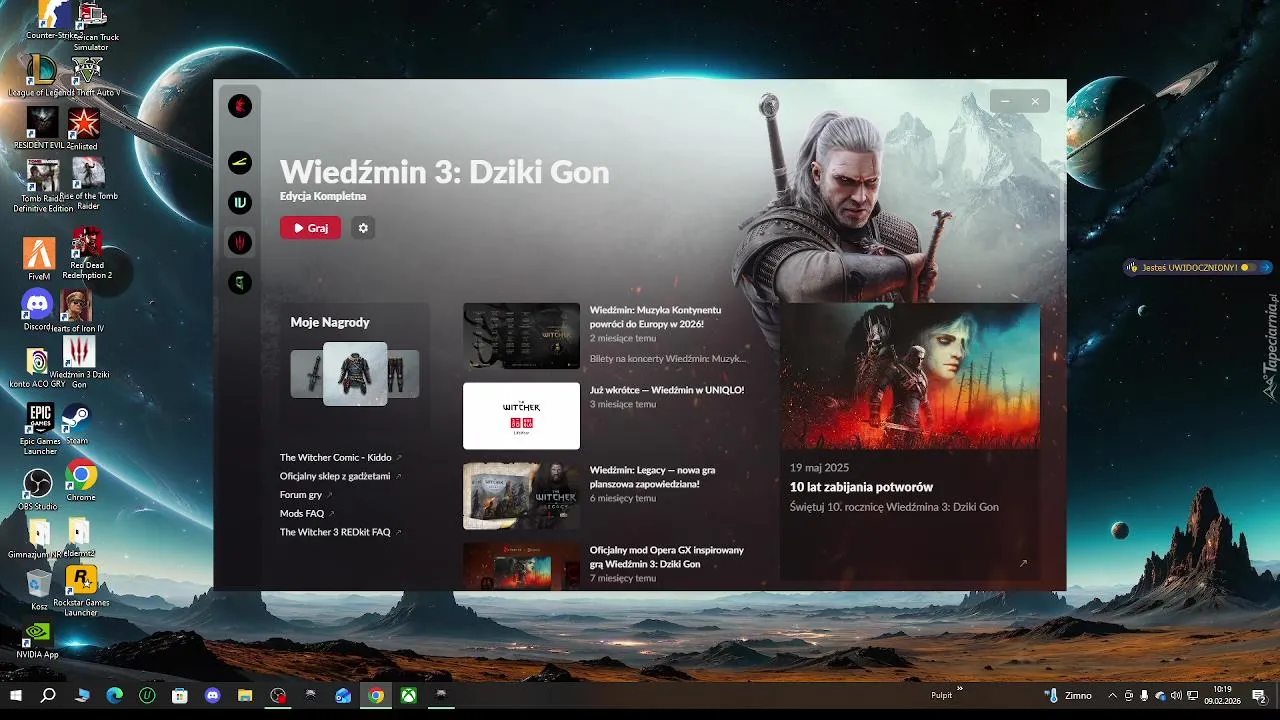This screenshot has width=1280, height=720.
Task: Open File Explorer from taskbar
Action: 245,696
